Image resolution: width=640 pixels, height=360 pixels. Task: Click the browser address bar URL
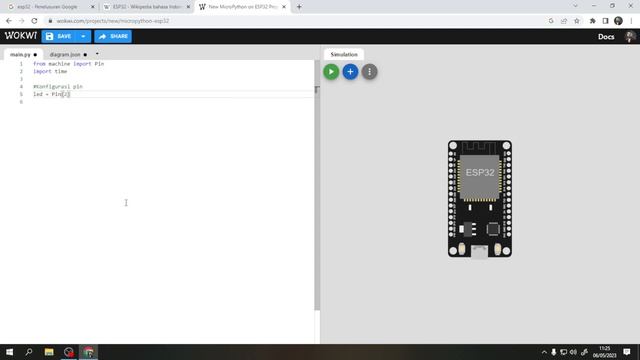(113, 21)
